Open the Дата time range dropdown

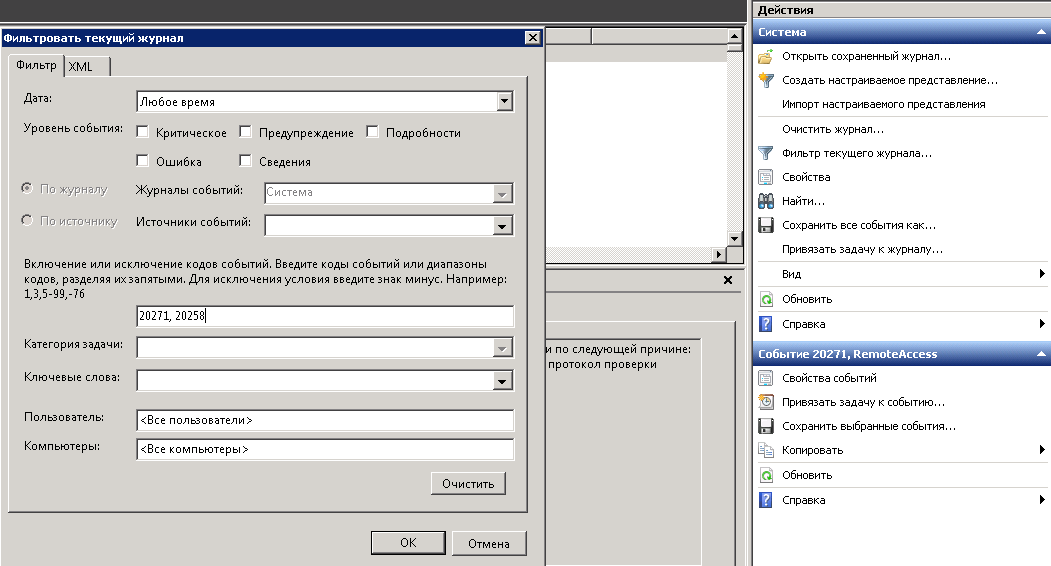coord(504,101)
